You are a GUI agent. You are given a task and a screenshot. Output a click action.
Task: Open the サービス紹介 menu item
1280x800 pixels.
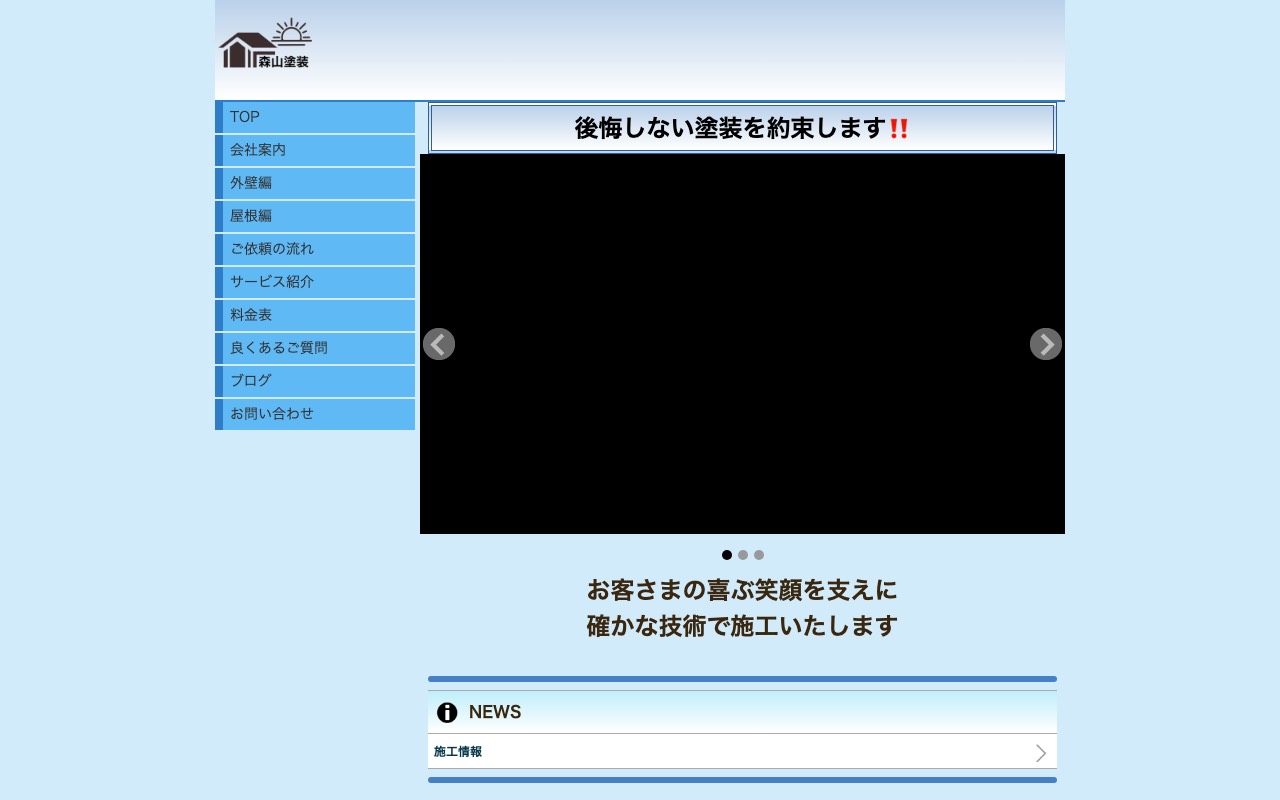coord(315,282)
